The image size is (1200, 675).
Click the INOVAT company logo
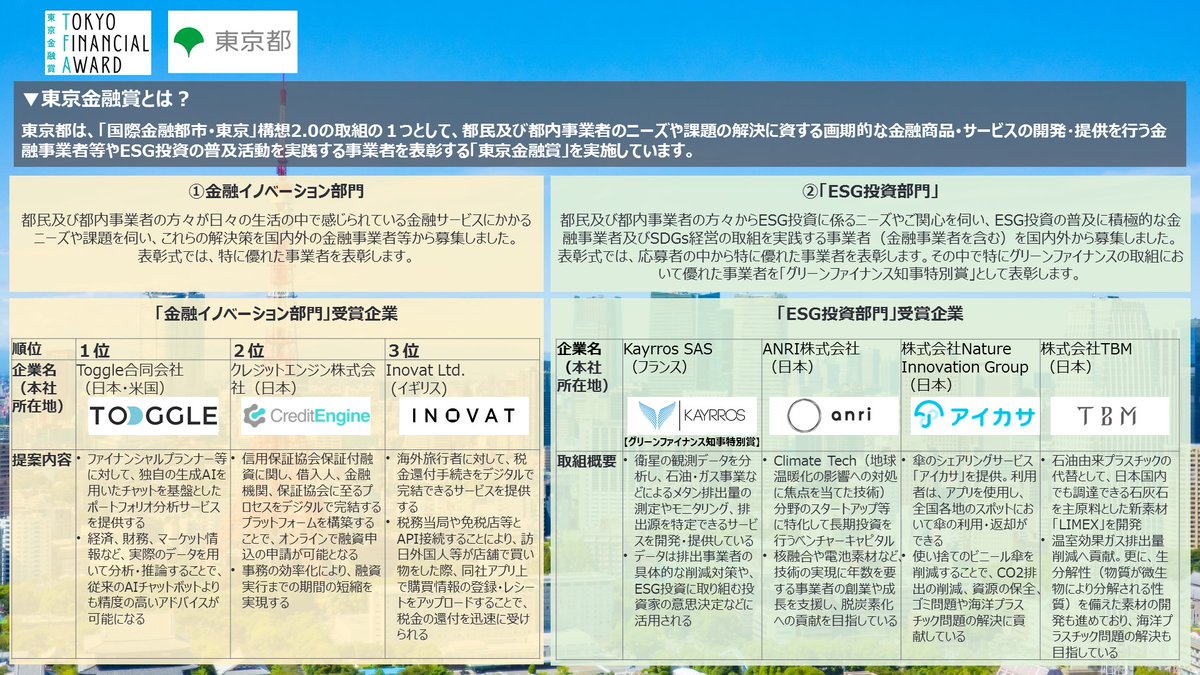(463, 416)
